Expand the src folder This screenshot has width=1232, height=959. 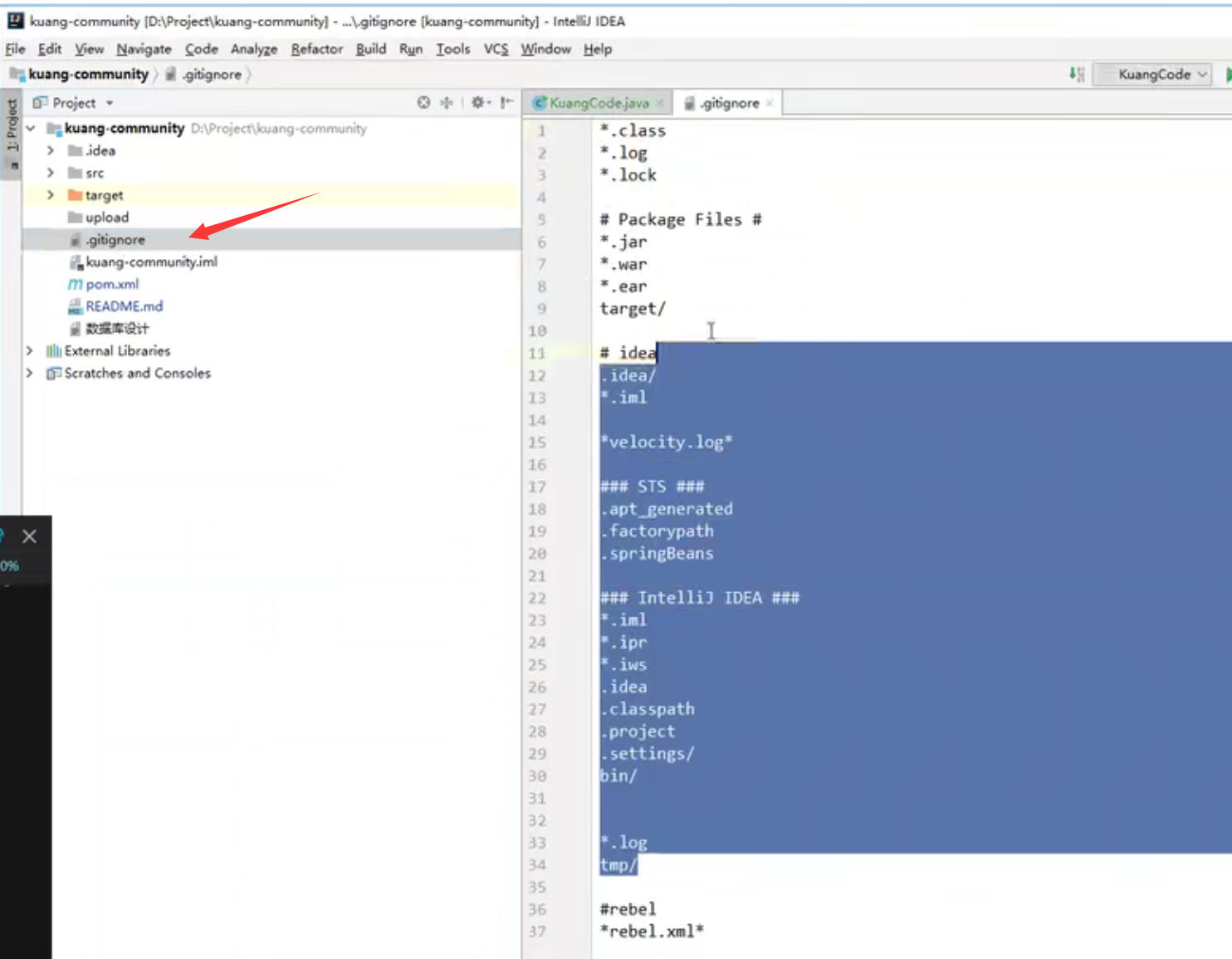click(51, 173)
